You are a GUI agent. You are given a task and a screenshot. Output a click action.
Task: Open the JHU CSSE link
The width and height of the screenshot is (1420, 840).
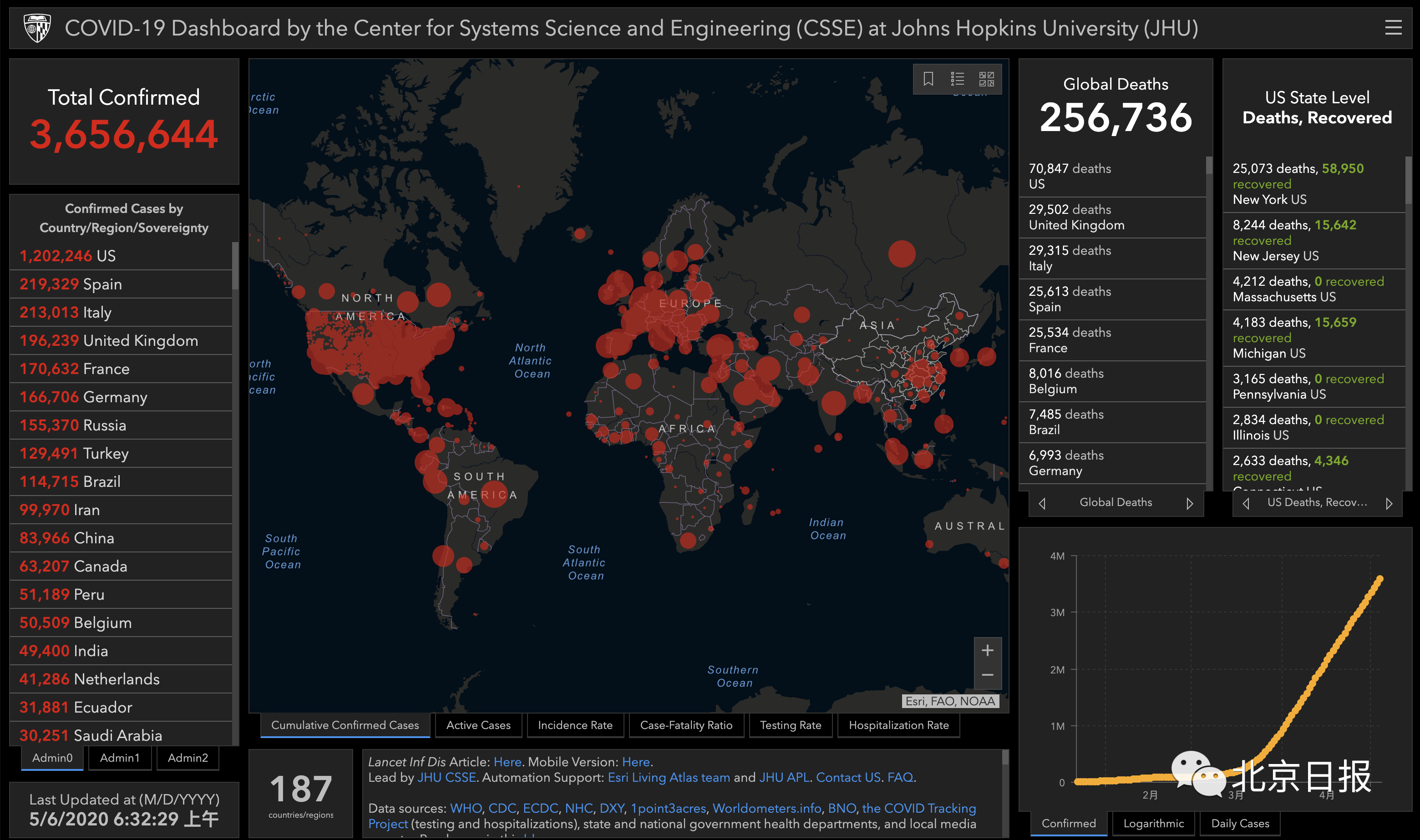pyautogui.click(x=446, y=778)
